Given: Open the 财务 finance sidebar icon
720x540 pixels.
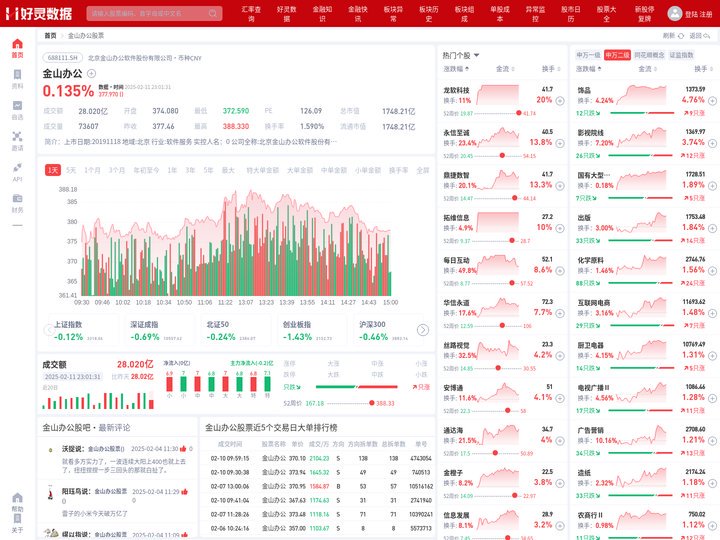Looking at the screenshot, I should [17, 198].
